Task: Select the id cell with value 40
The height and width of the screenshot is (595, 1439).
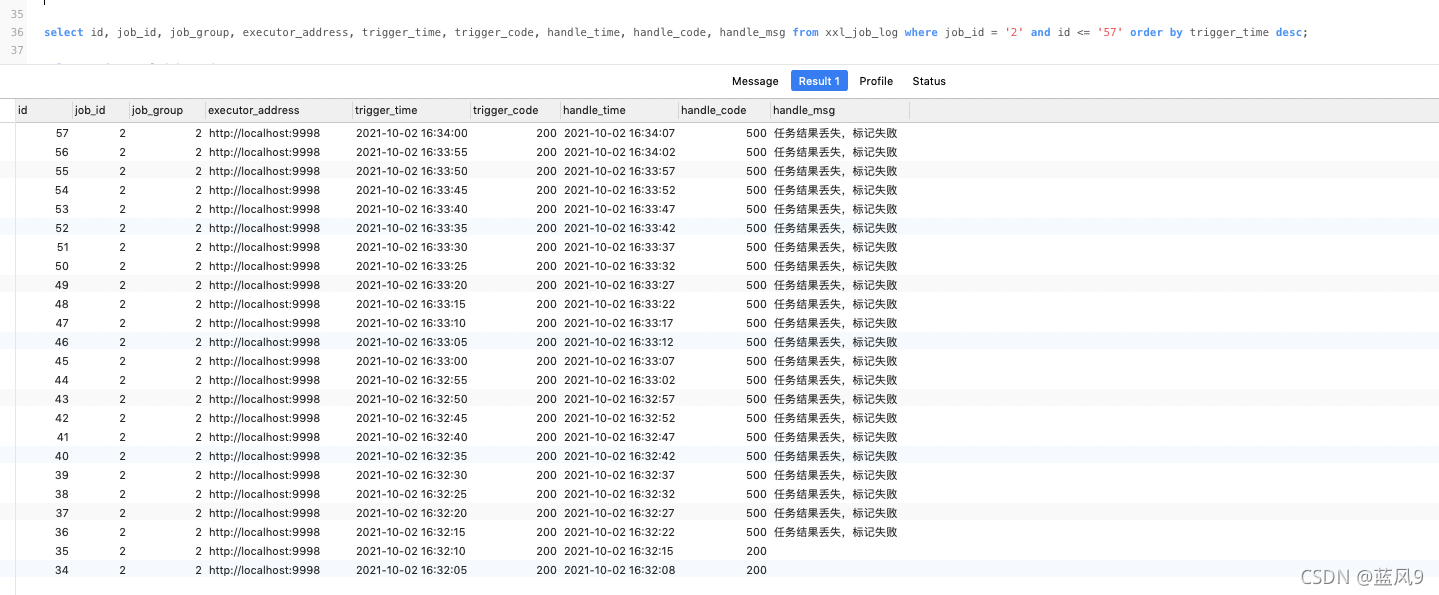Action: tap(62, 456)
